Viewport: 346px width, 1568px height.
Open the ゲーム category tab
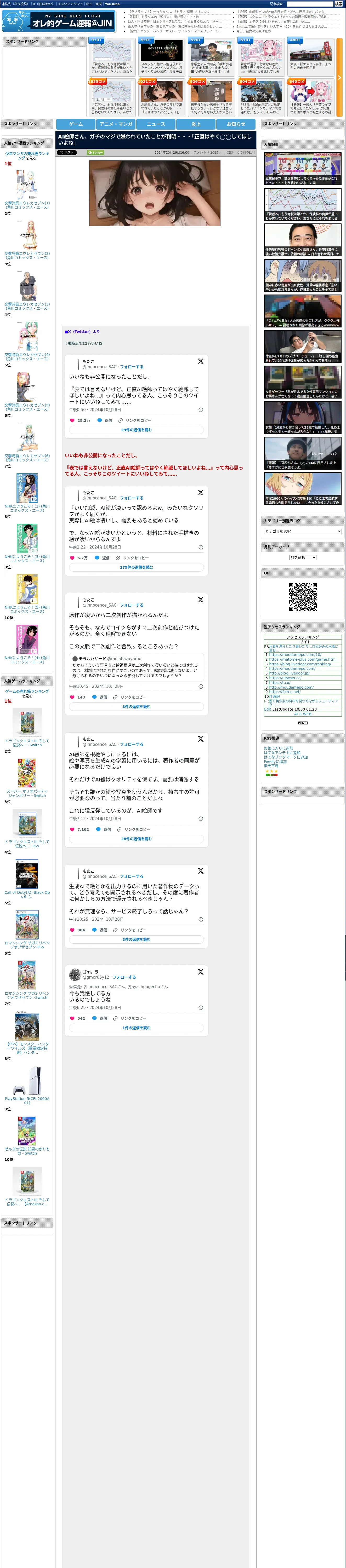[x=76, y=124]
